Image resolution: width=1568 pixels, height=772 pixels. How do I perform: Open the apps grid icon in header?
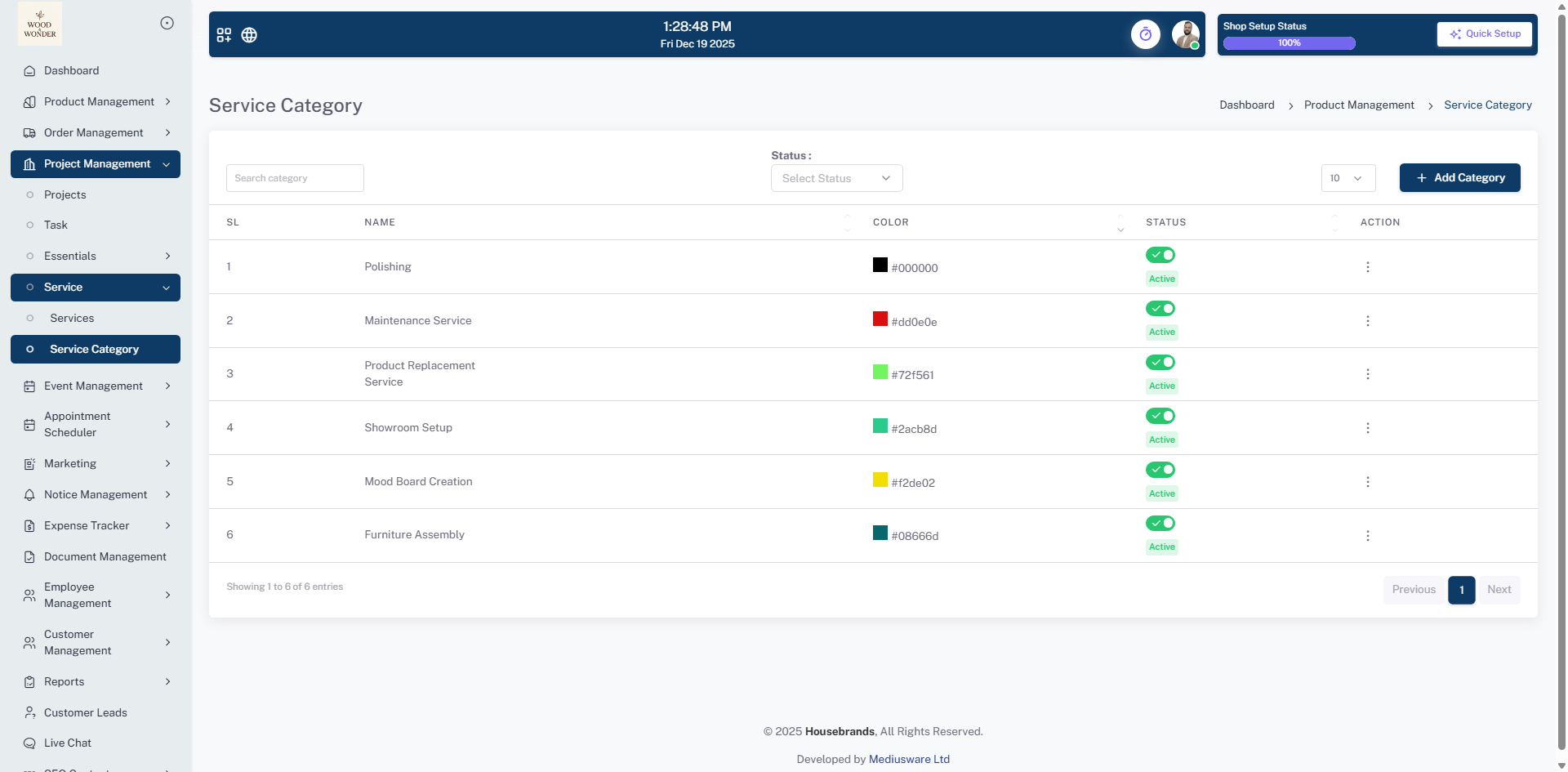pyautogui.click(x=224, y=35)
